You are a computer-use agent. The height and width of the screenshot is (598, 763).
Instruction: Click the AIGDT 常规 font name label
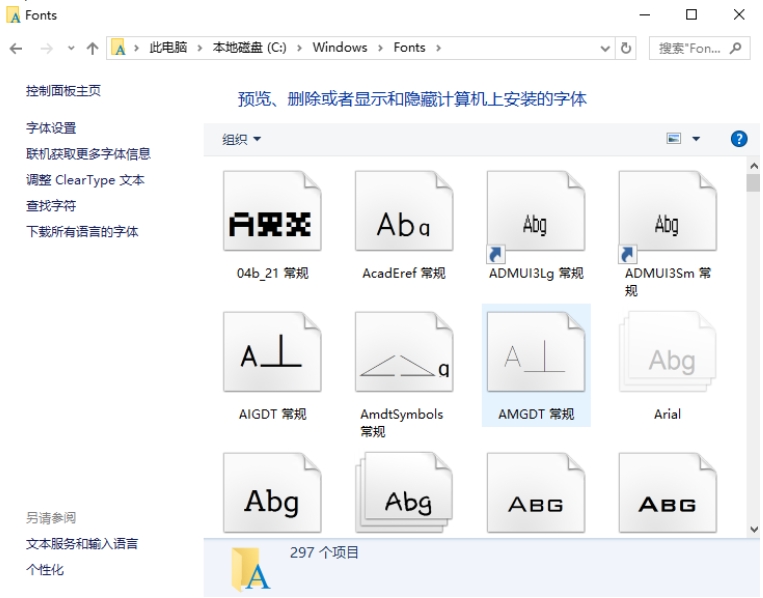[x=272, y=415]
